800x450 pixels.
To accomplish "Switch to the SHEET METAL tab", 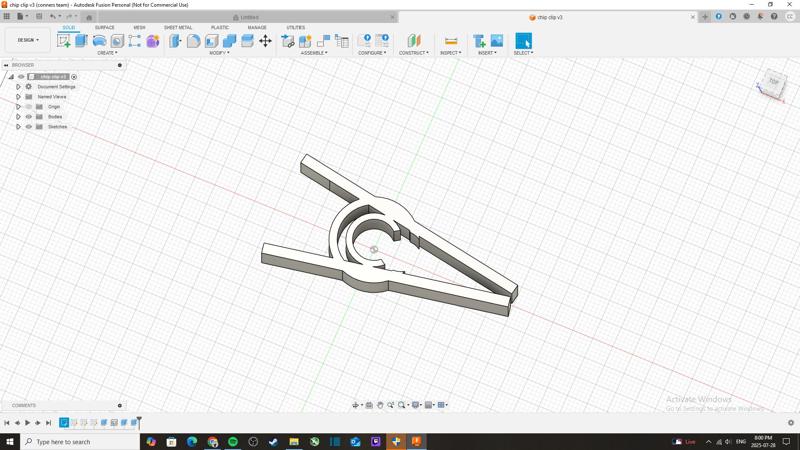I will (x=178, y=28).
